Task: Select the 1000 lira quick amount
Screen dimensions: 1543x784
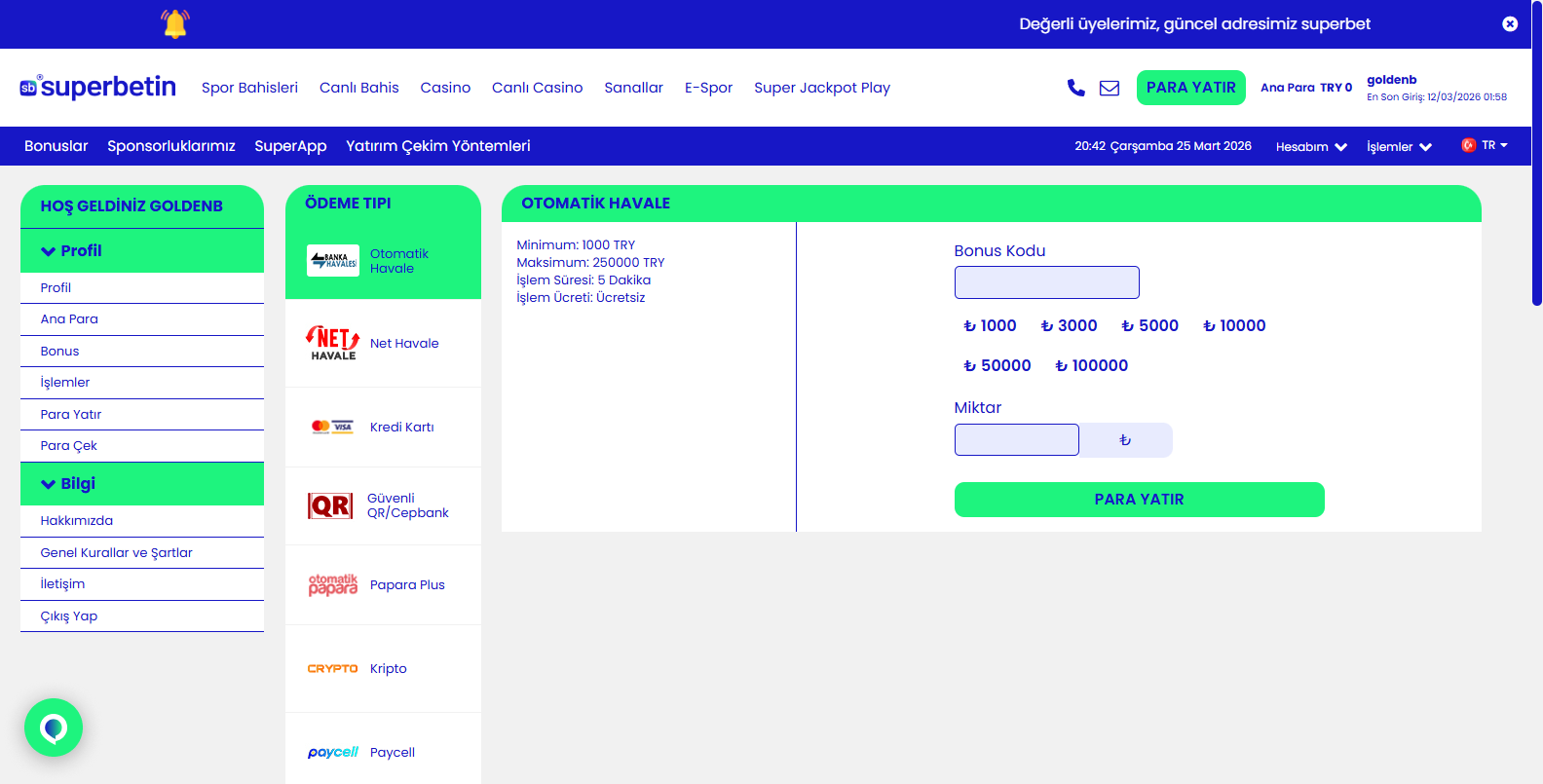Action: click(x=990, y=325)
